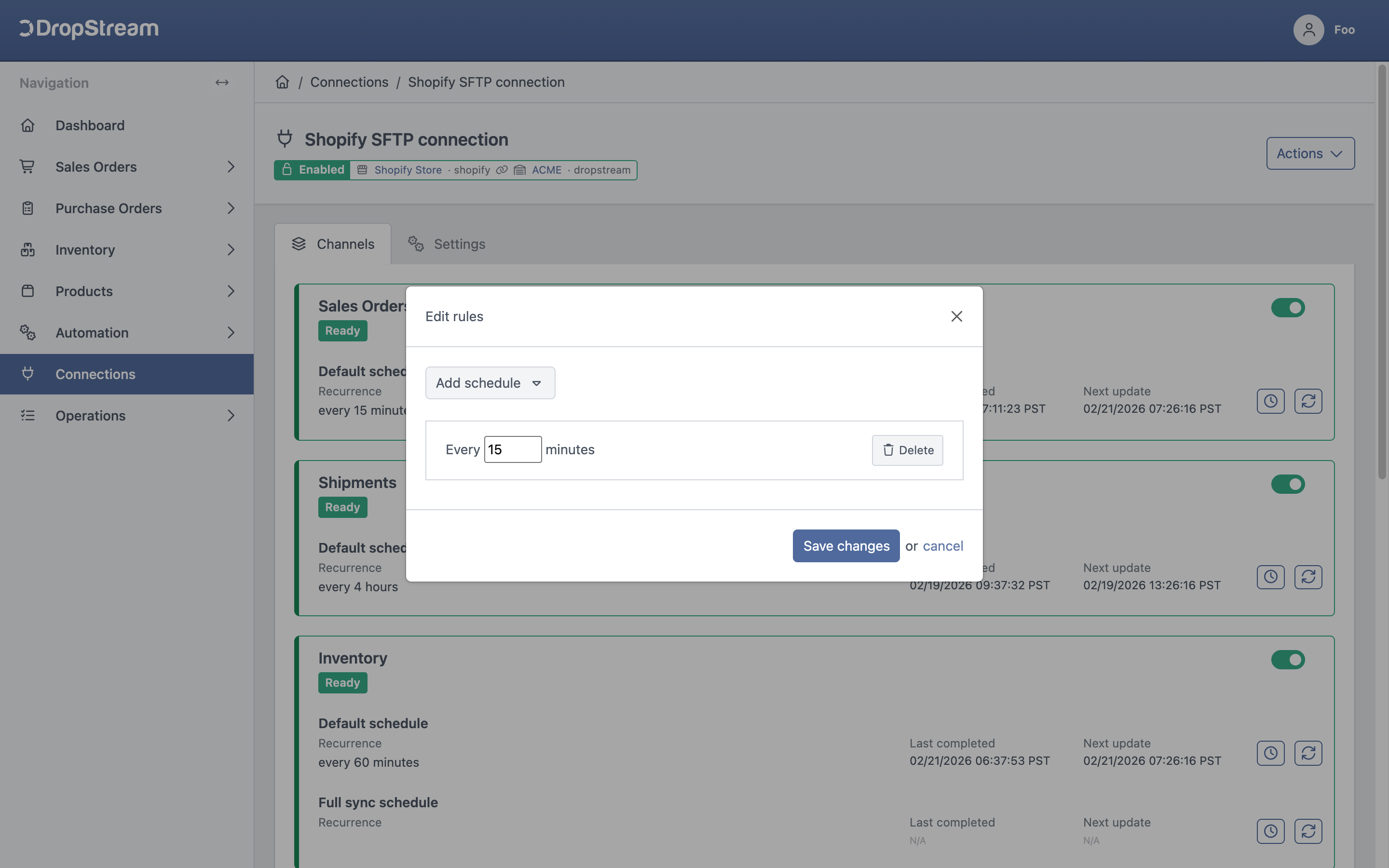
Task: Collapse the navigation sidebar arrows icon
Action: 222,82
